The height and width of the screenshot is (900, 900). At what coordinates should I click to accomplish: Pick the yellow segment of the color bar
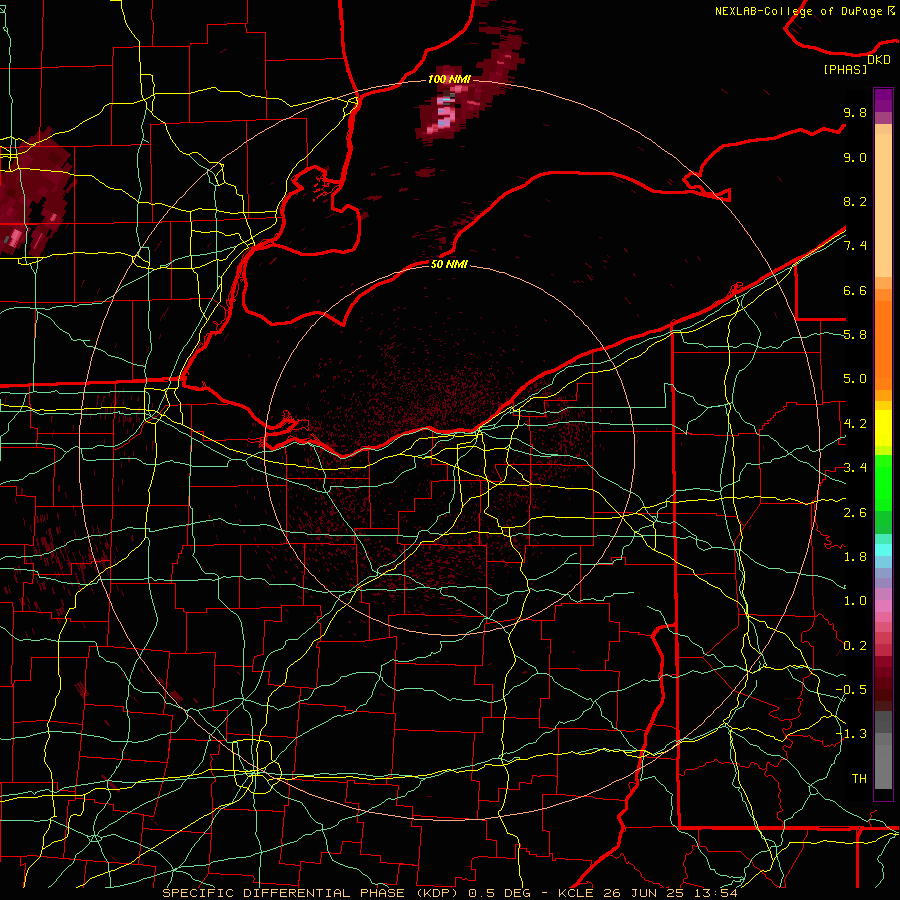point(883,428)
